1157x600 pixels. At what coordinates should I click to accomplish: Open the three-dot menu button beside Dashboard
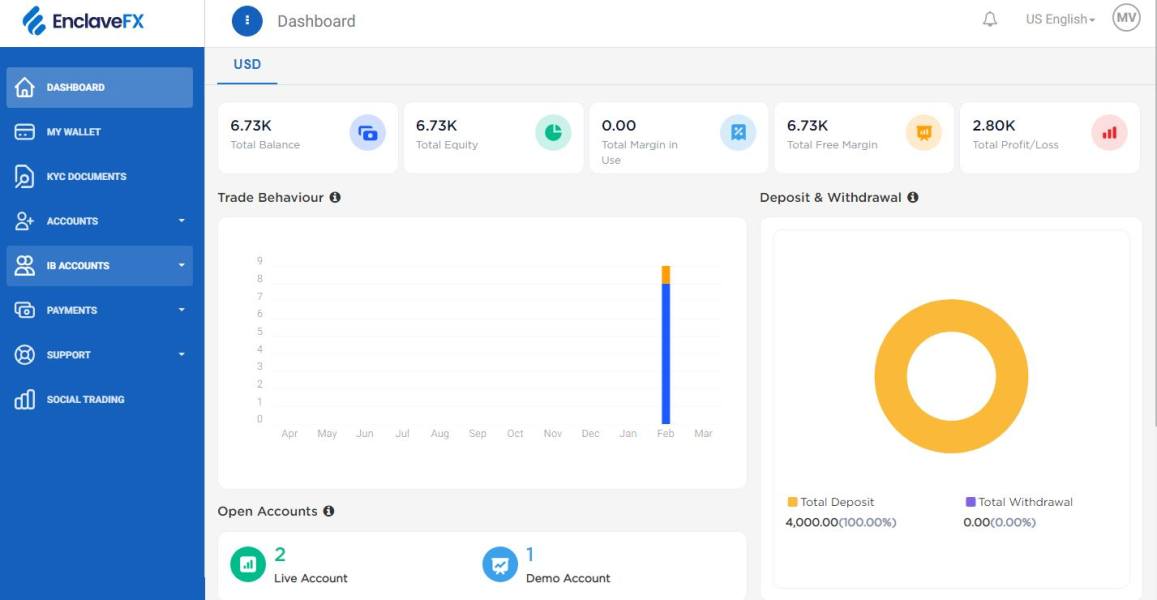coord(247,20)
